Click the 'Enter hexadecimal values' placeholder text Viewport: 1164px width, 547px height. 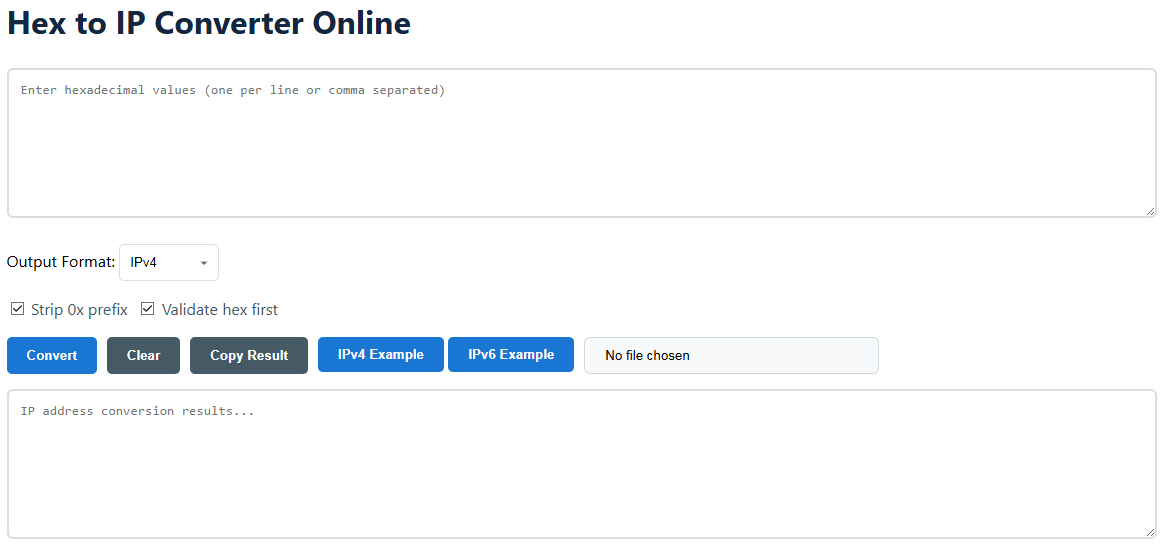point(232,90)
